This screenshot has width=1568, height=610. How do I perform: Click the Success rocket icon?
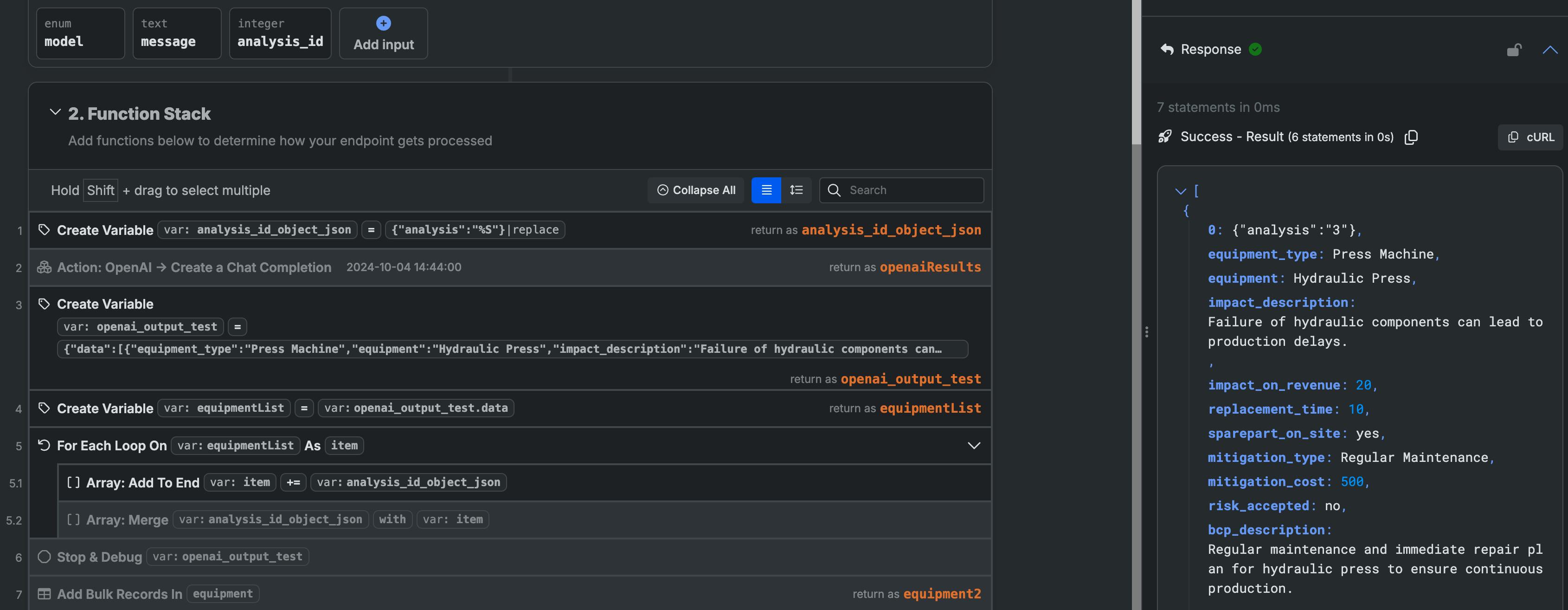point(1165,136)
